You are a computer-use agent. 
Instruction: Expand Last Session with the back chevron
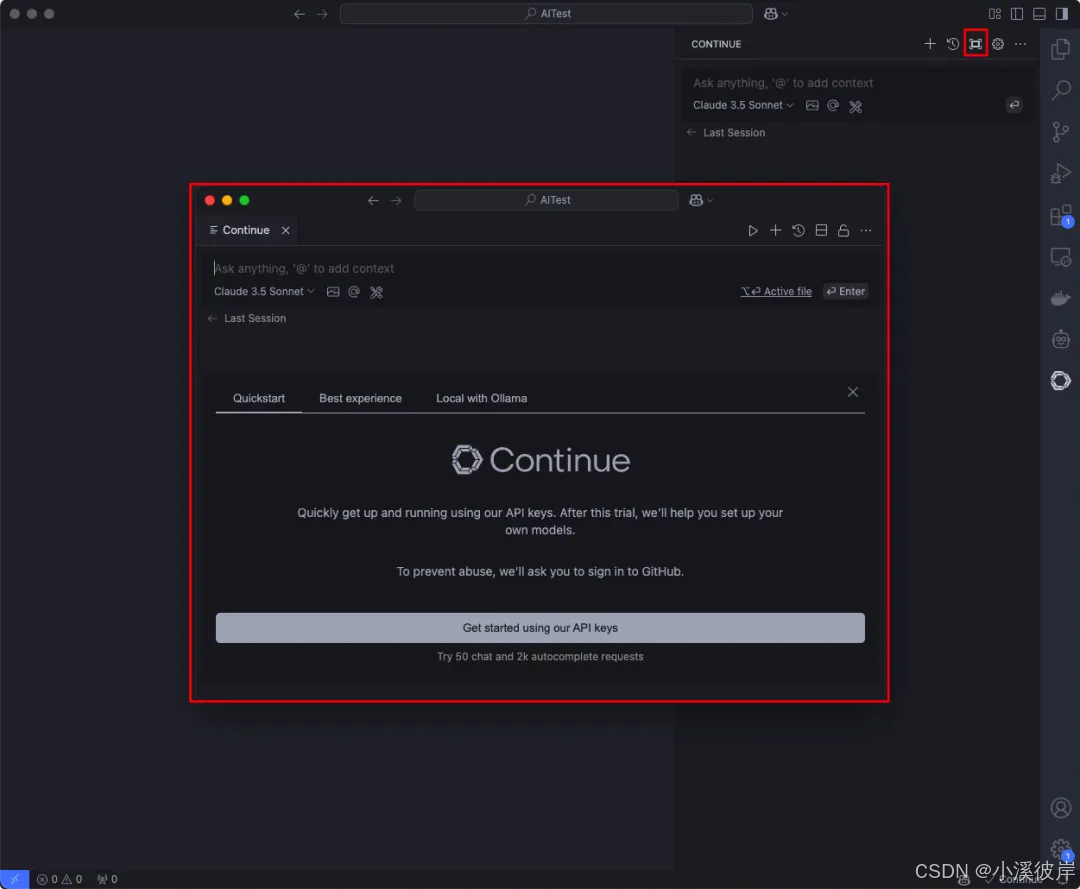point(211,318)
